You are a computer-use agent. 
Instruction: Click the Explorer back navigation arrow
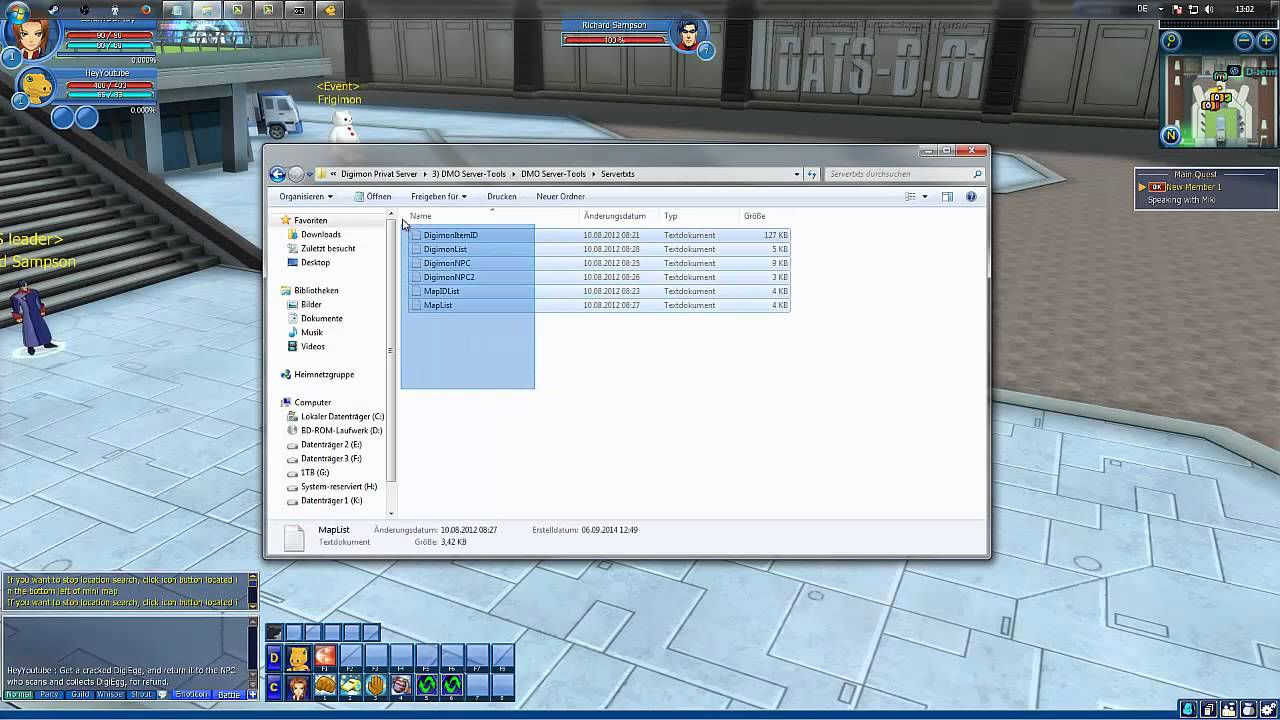[x=278, y=174]
